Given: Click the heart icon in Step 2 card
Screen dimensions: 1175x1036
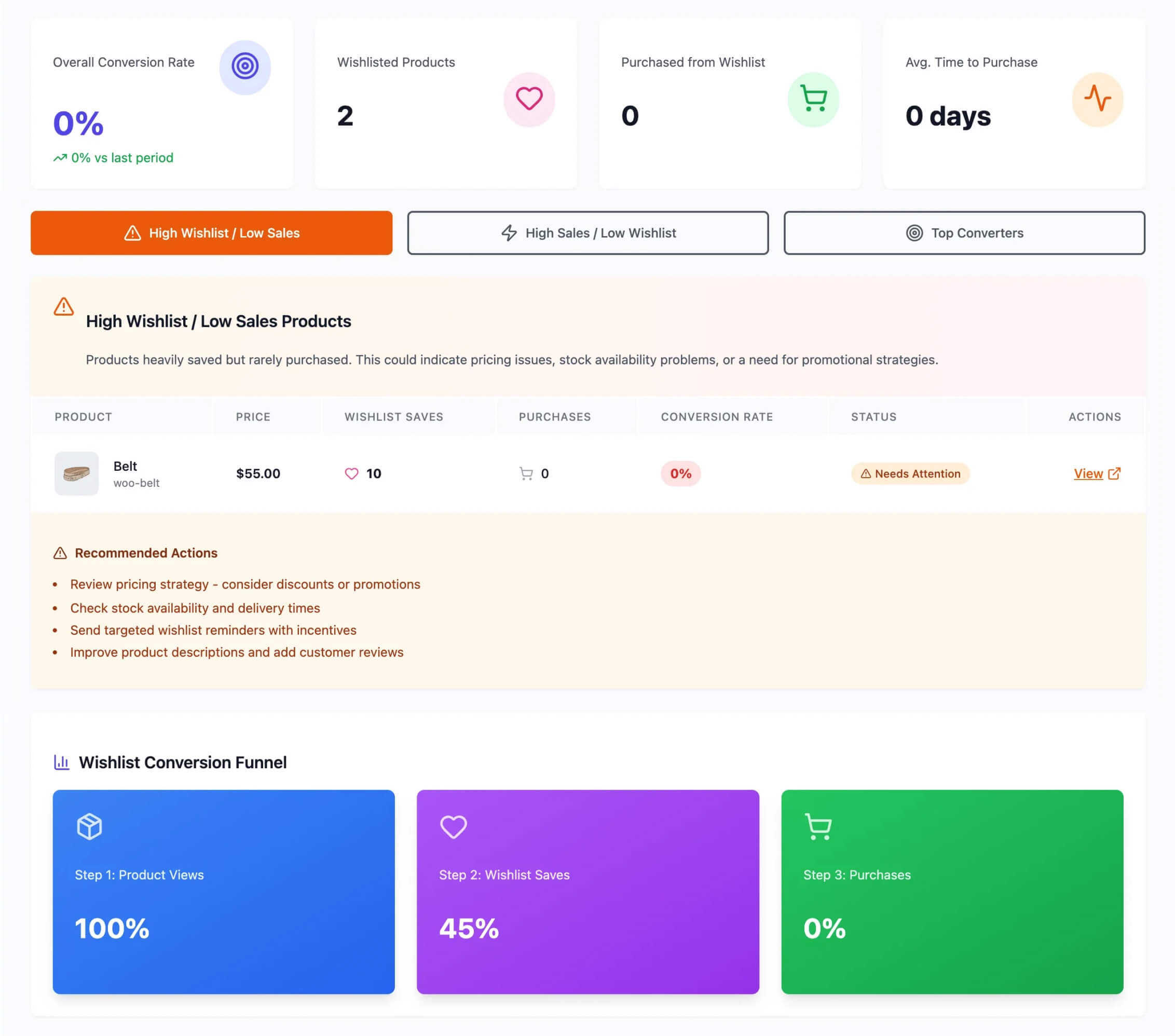Looking at the screenshot, I should click(454, 827).
